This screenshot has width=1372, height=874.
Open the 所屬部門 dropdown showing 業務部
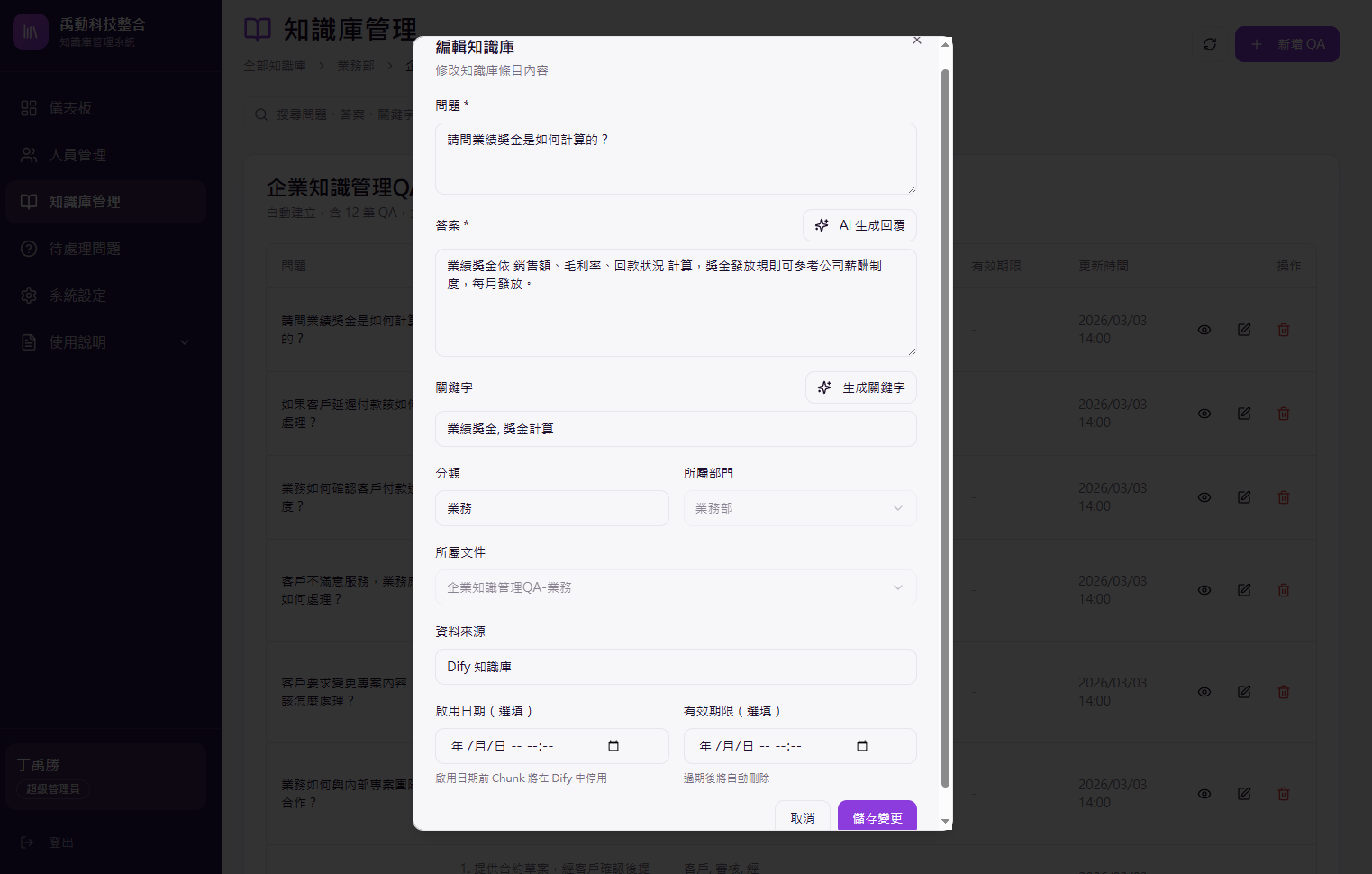click(x=800, y=508)
